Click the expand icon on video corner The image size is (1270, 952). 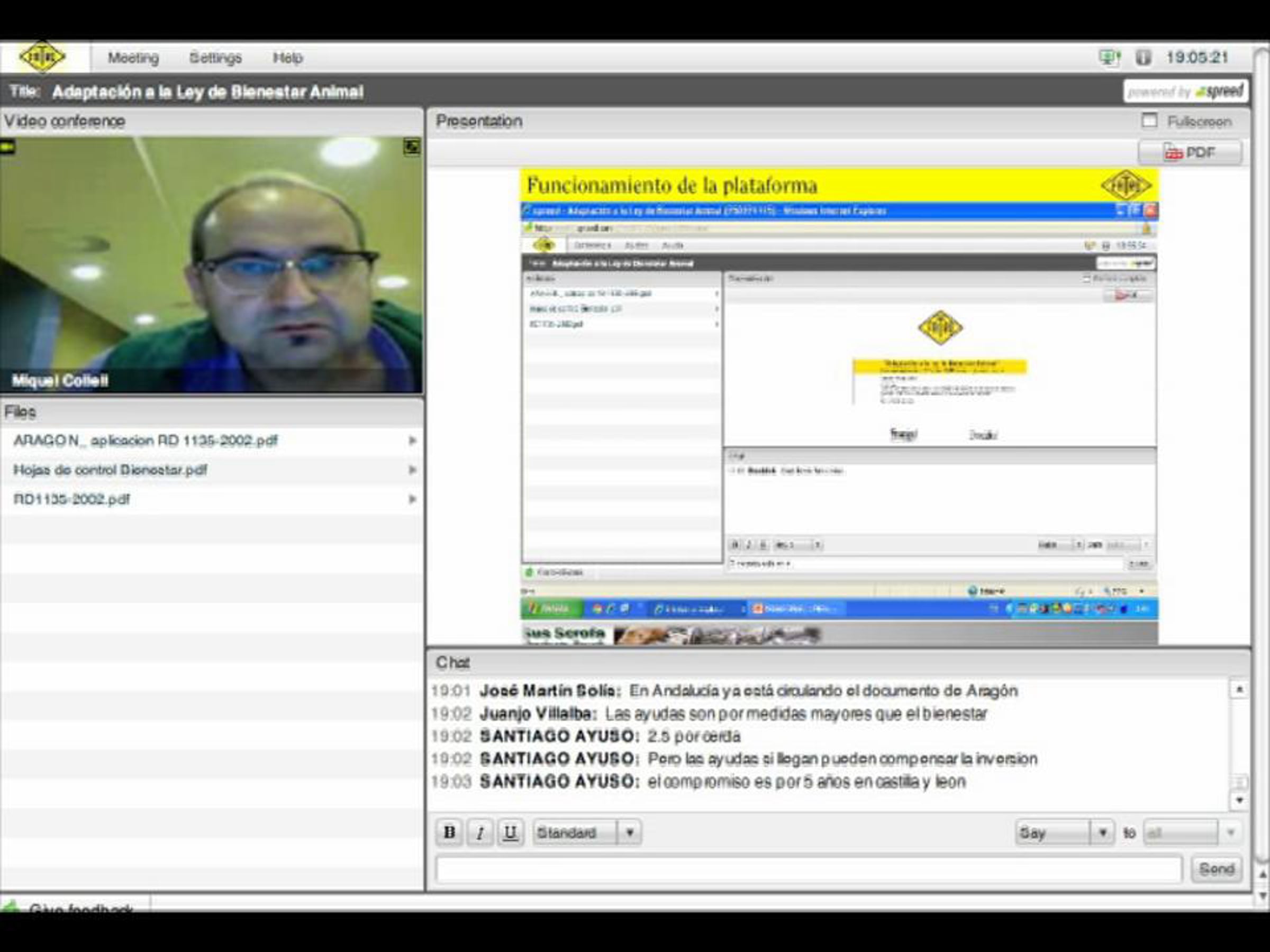pyautogui.click(x=412, y=148)
